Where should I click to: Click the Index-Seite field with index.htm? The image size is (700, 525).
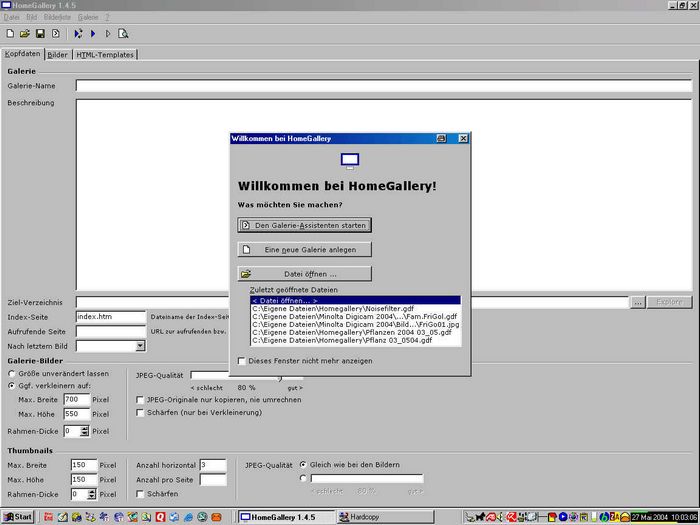111,317
